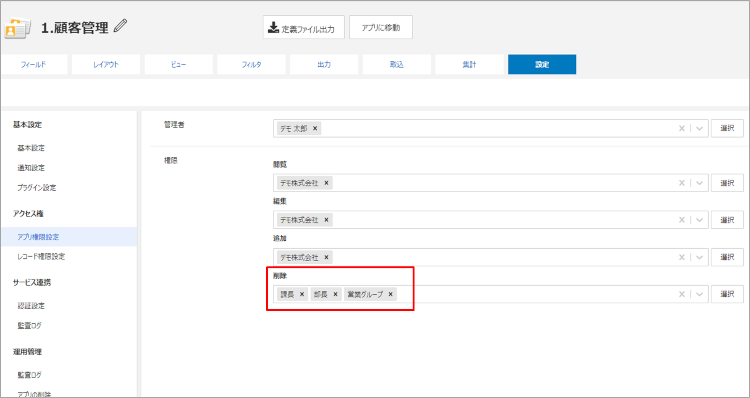This screenshot has height=398, width=750.
Task: Clear all values in 閲覧 field
Action: 682,183
